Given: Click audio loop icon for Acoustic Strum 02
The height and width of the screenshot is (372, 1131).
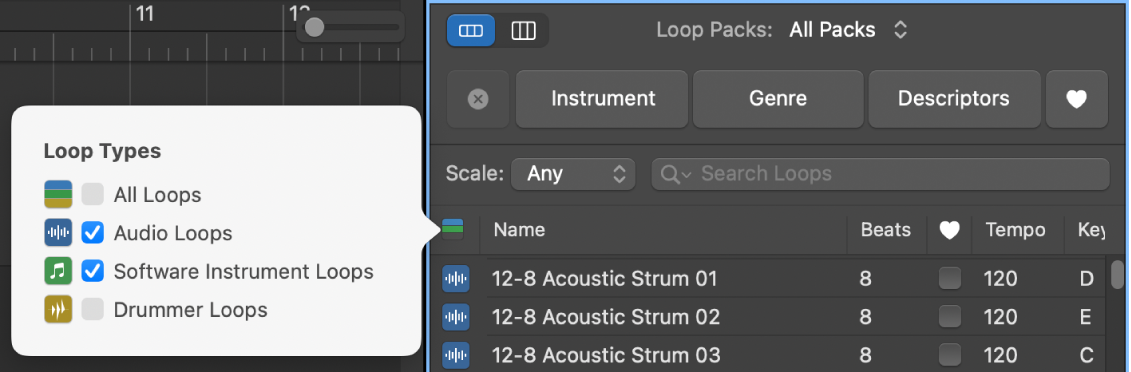Looking at the screenshot, I should coord(456,316).
